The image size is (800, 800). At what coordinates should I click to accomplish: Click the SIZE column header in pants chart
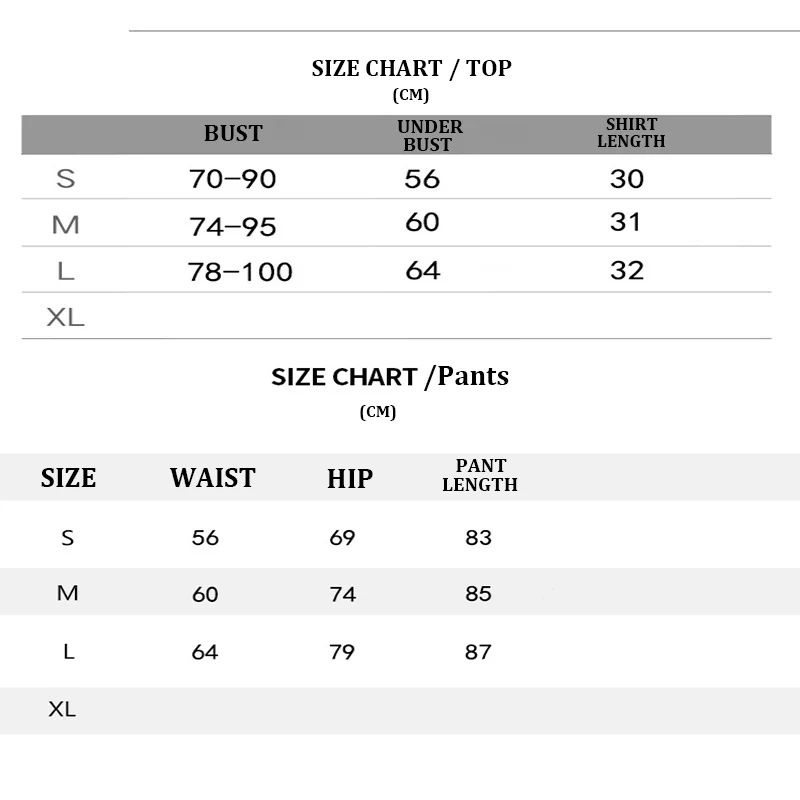(68, 478)
